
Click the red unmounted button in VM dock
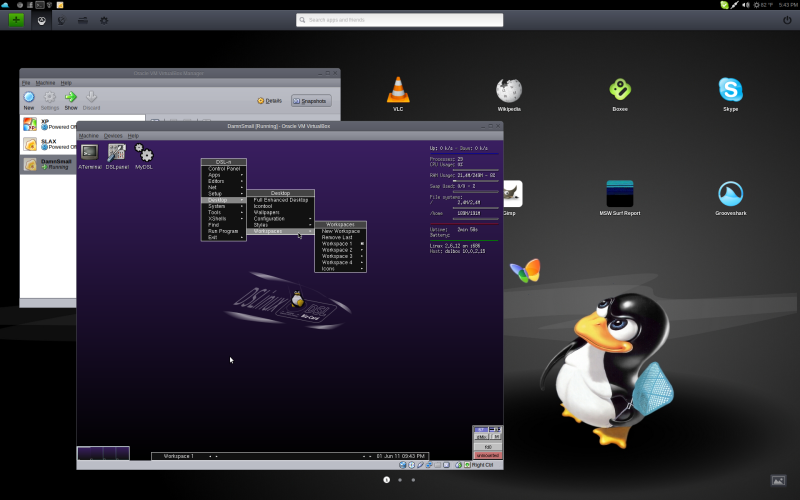point(488,455)
